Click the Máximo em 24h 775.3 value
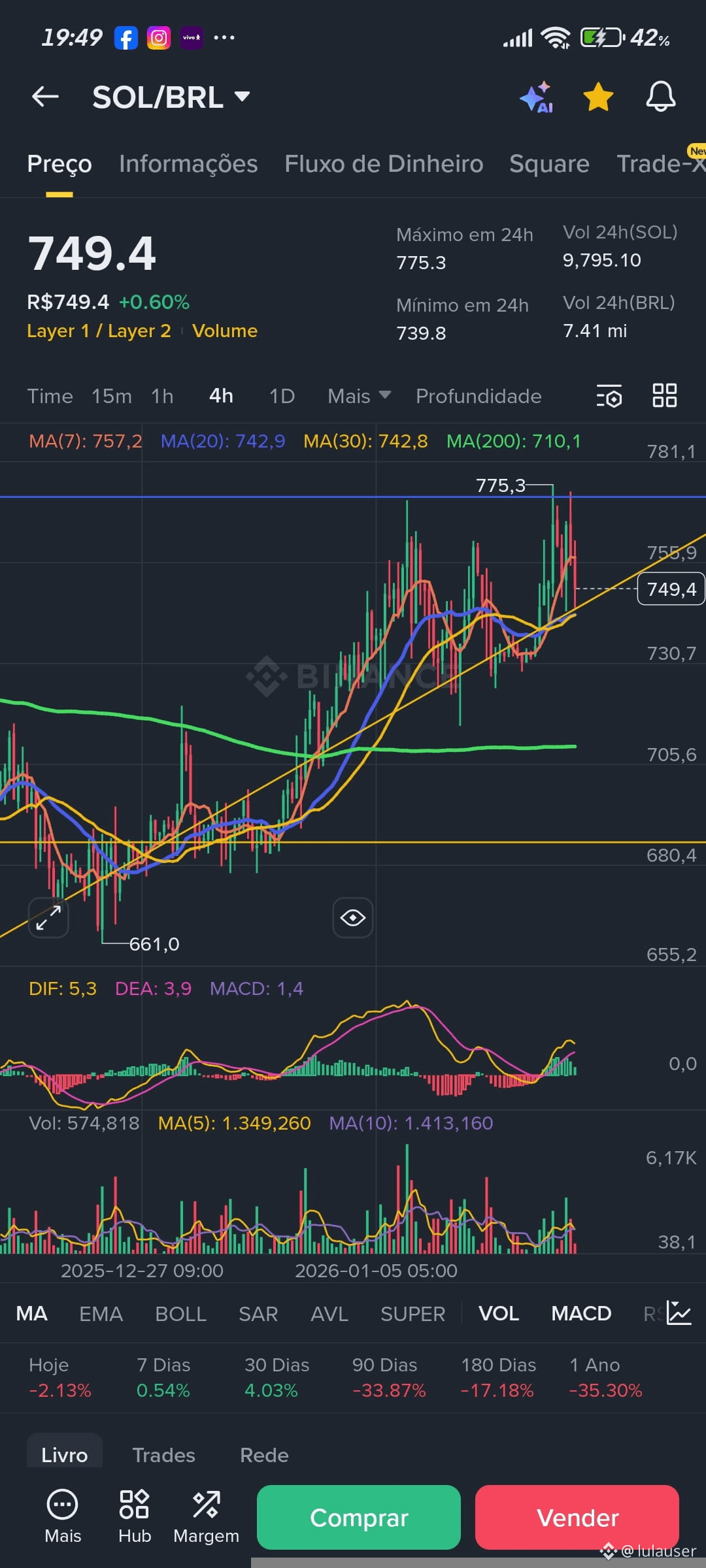Viewport: 706px width, 1568px height. pos(421,263)
